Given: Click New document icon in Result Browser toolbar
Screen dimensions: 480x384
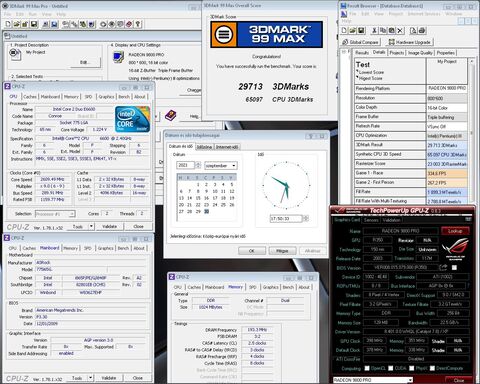Looking at the screenshot, I should coord(344,31).
